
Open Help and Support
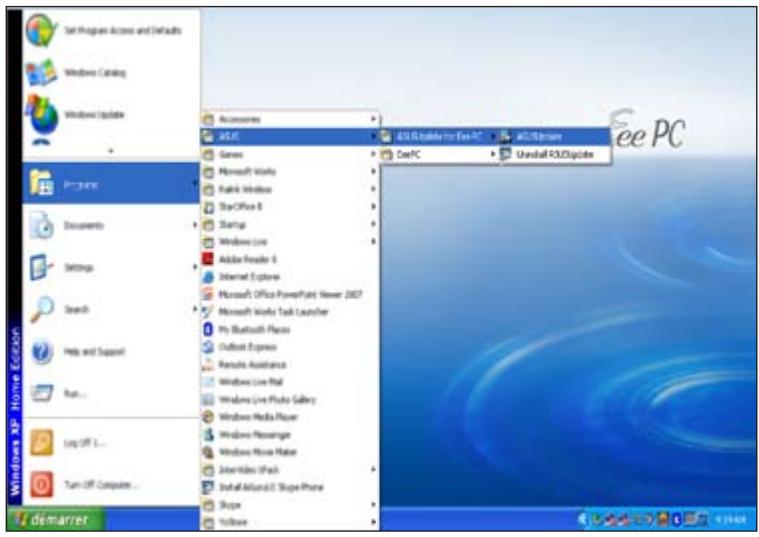(111, 352)
